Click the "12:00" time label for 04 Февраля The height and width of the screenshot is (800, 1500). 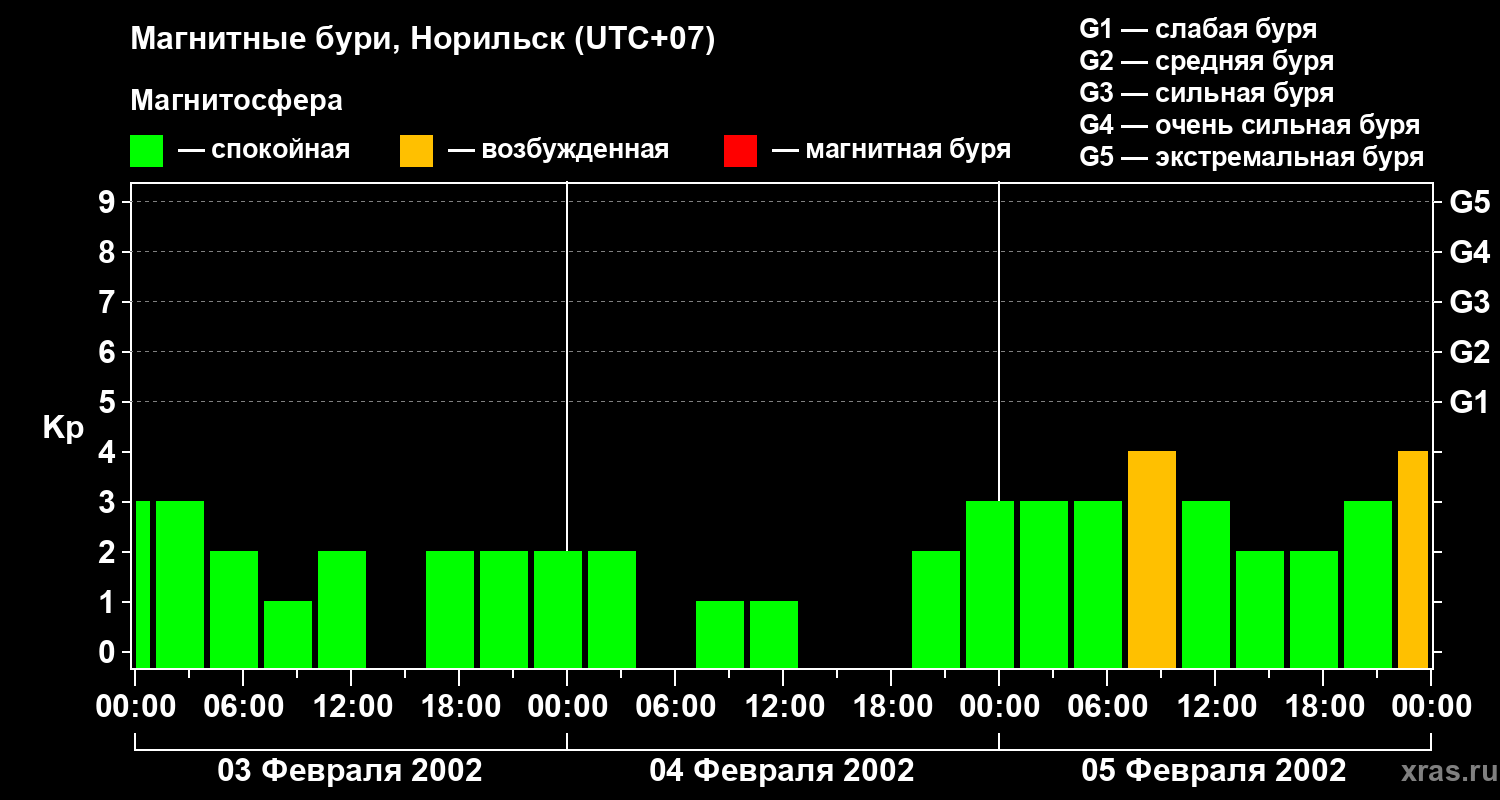(783, 706)
